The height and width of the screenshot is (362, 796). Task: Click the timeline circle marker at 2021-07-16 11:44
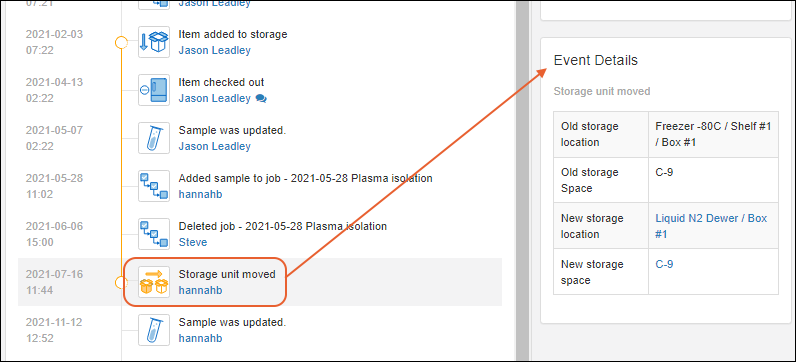pos(121,282)
